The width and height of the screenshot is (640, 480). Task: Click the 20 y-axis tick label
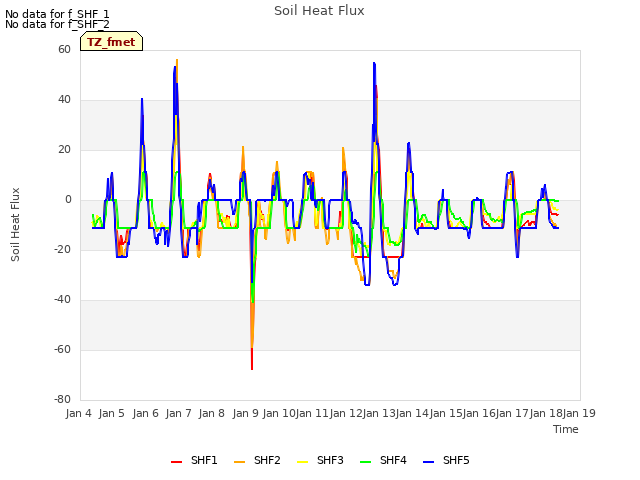[x=64, y=150]
